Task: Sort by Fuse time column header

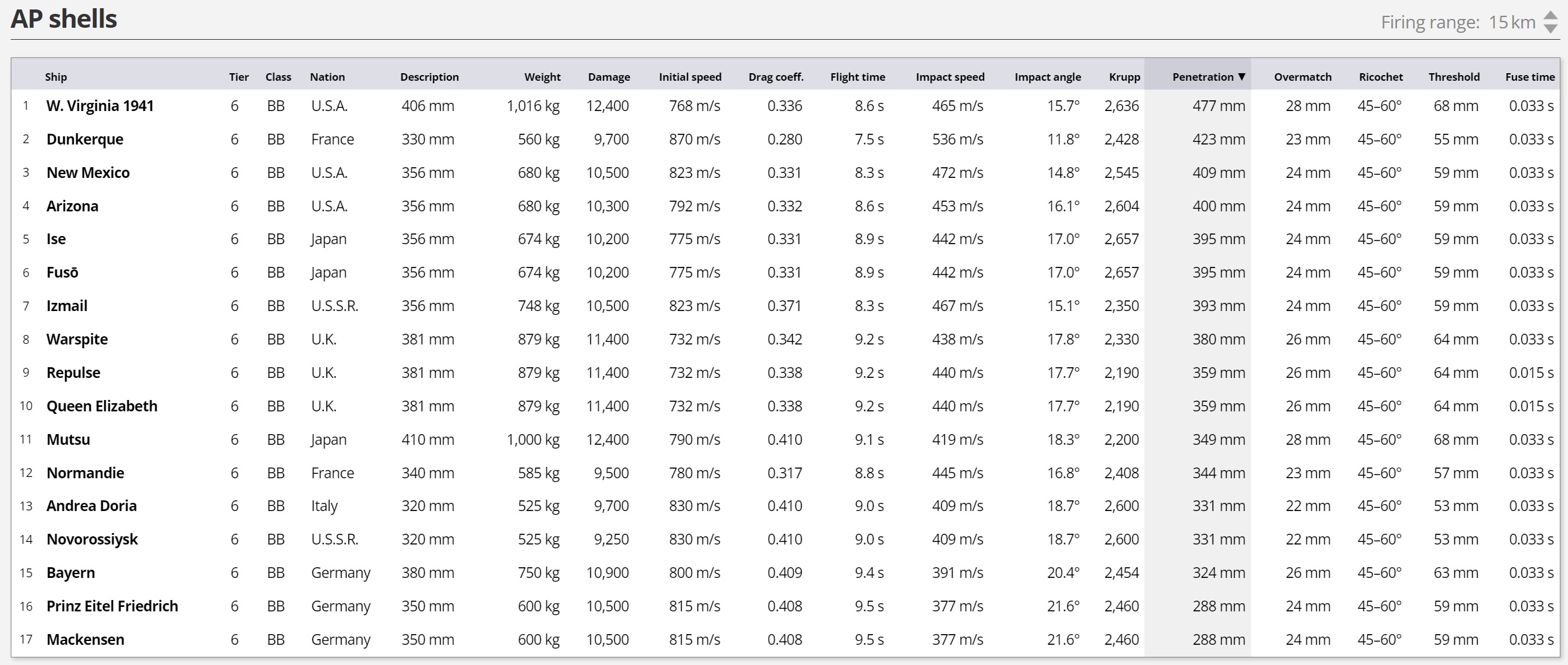Action: tap(1530, 77)
